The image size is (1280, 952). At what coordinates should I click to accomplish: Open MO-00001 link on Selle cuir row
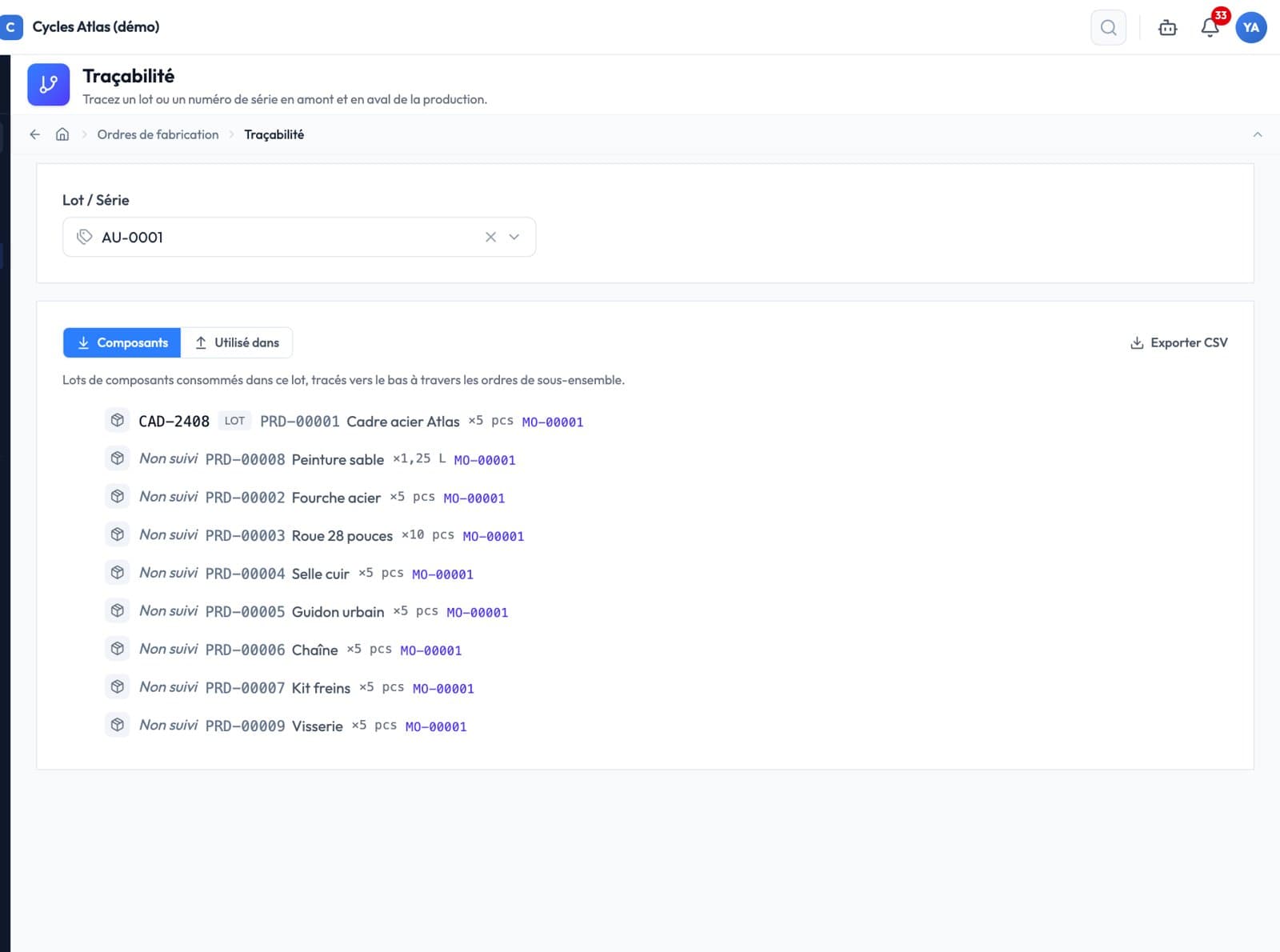click(x=442, y=574)
